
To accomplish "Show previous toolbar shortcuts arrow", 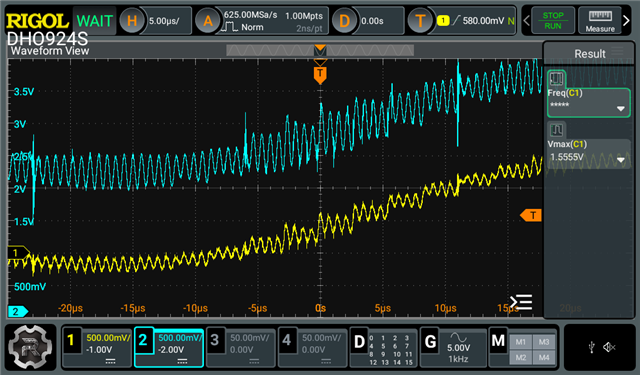I will (527, 20).
